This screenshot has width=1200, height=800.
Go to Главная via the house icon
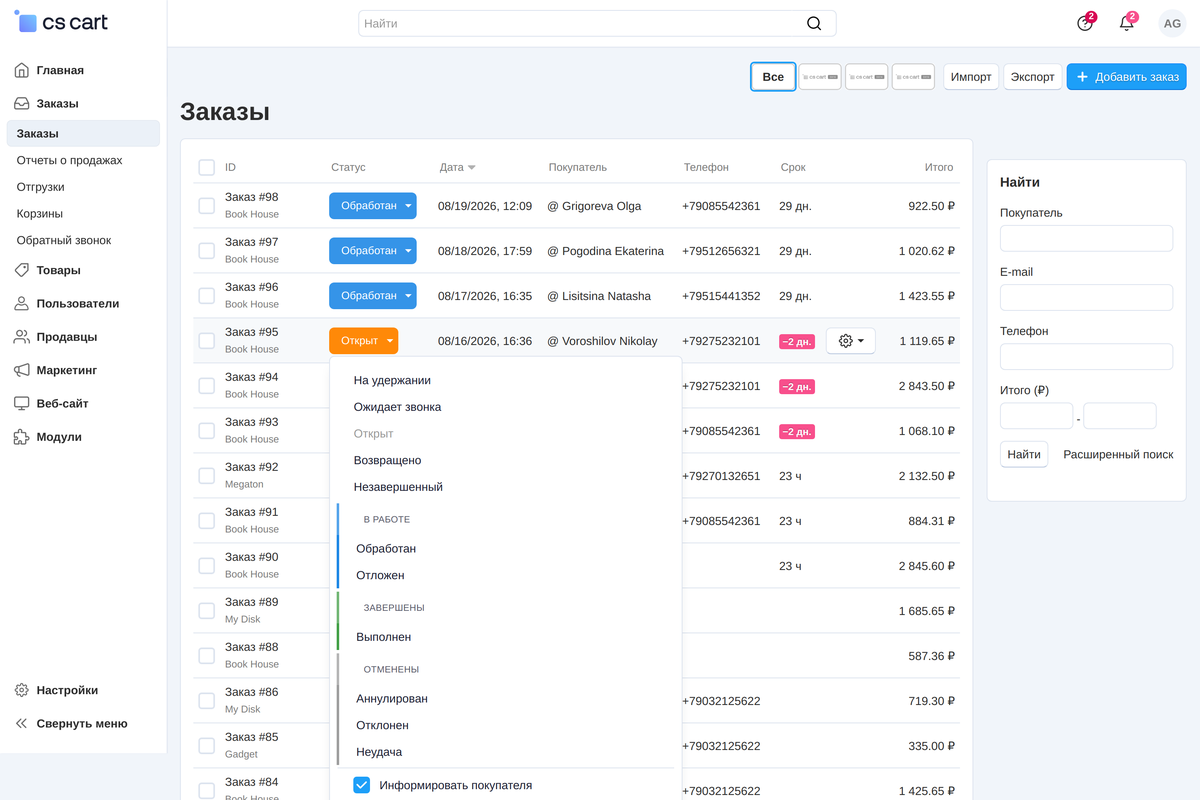pyautogui.click(x=22, y=70)
